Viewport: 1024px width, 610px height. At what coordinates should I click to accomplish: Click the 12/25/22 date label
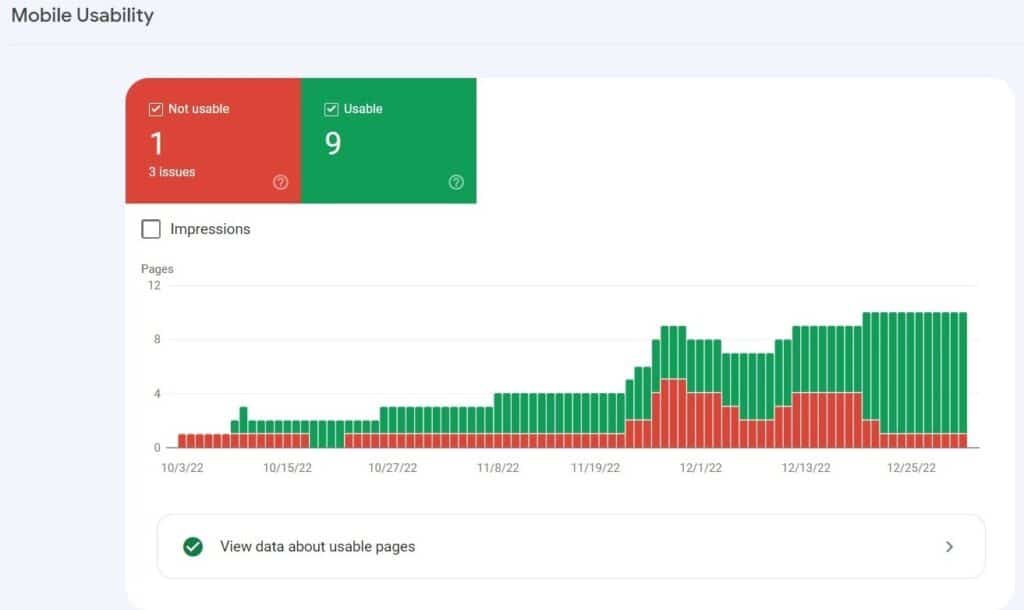coord(911,468)
